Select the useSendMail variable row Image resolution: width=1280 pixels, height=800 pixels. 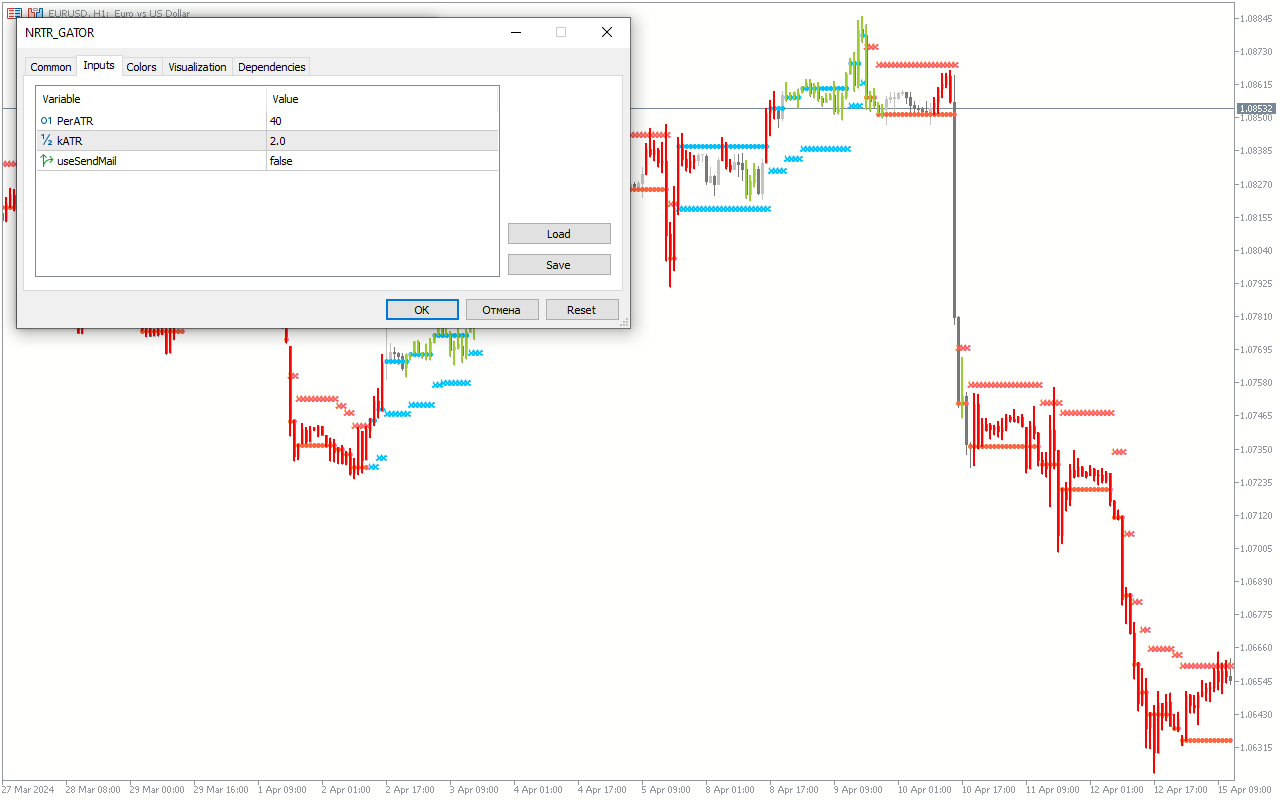[267, 161]
